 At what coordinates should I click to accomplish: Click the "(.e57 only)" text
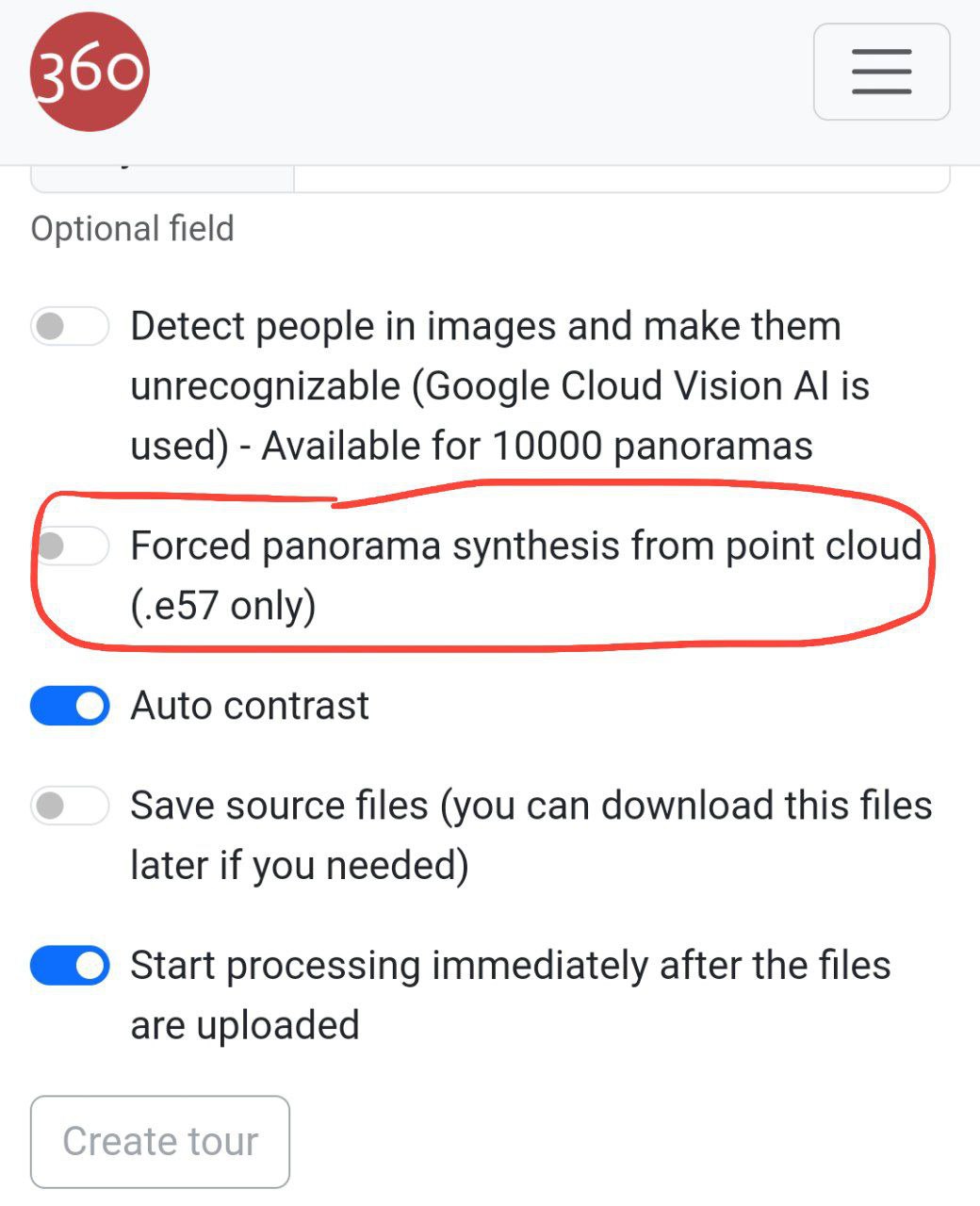(x=223, y=605)
